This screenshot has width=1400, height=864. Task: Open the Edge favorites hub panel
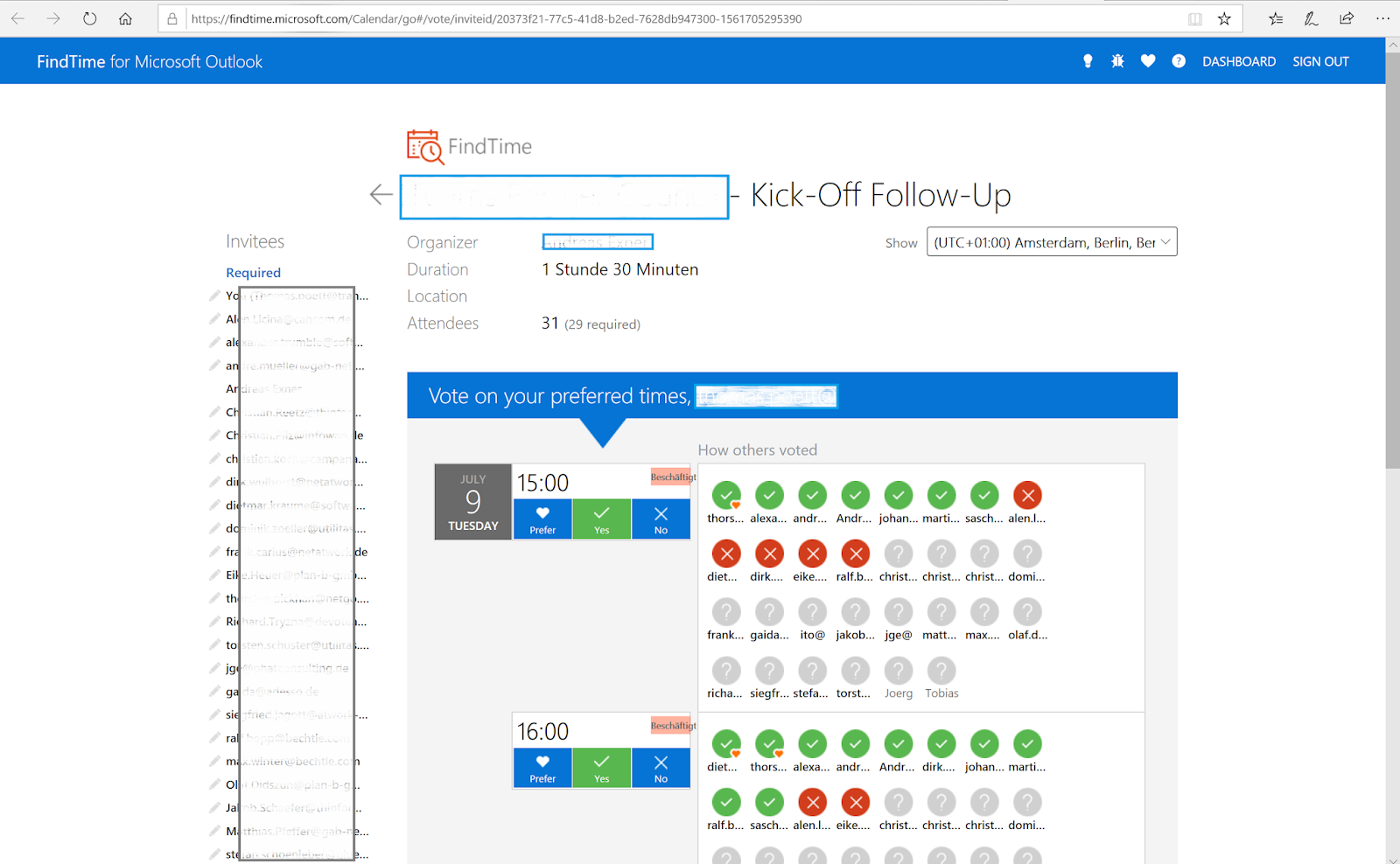click(1275, 17)
